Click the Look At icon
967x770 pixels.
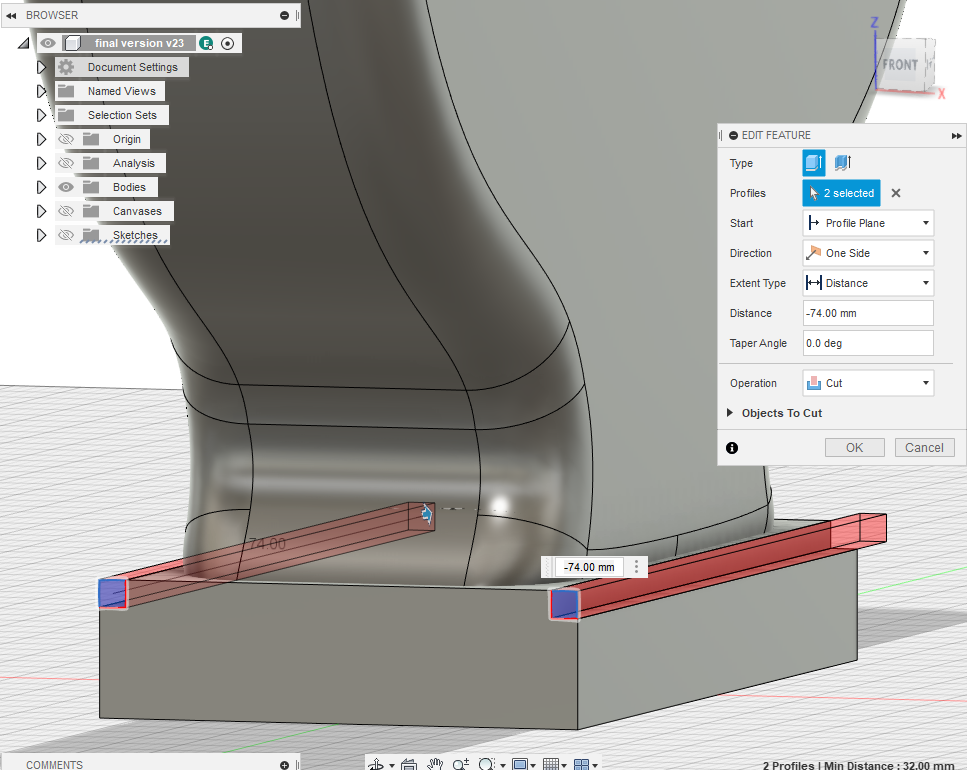(408, 764)
